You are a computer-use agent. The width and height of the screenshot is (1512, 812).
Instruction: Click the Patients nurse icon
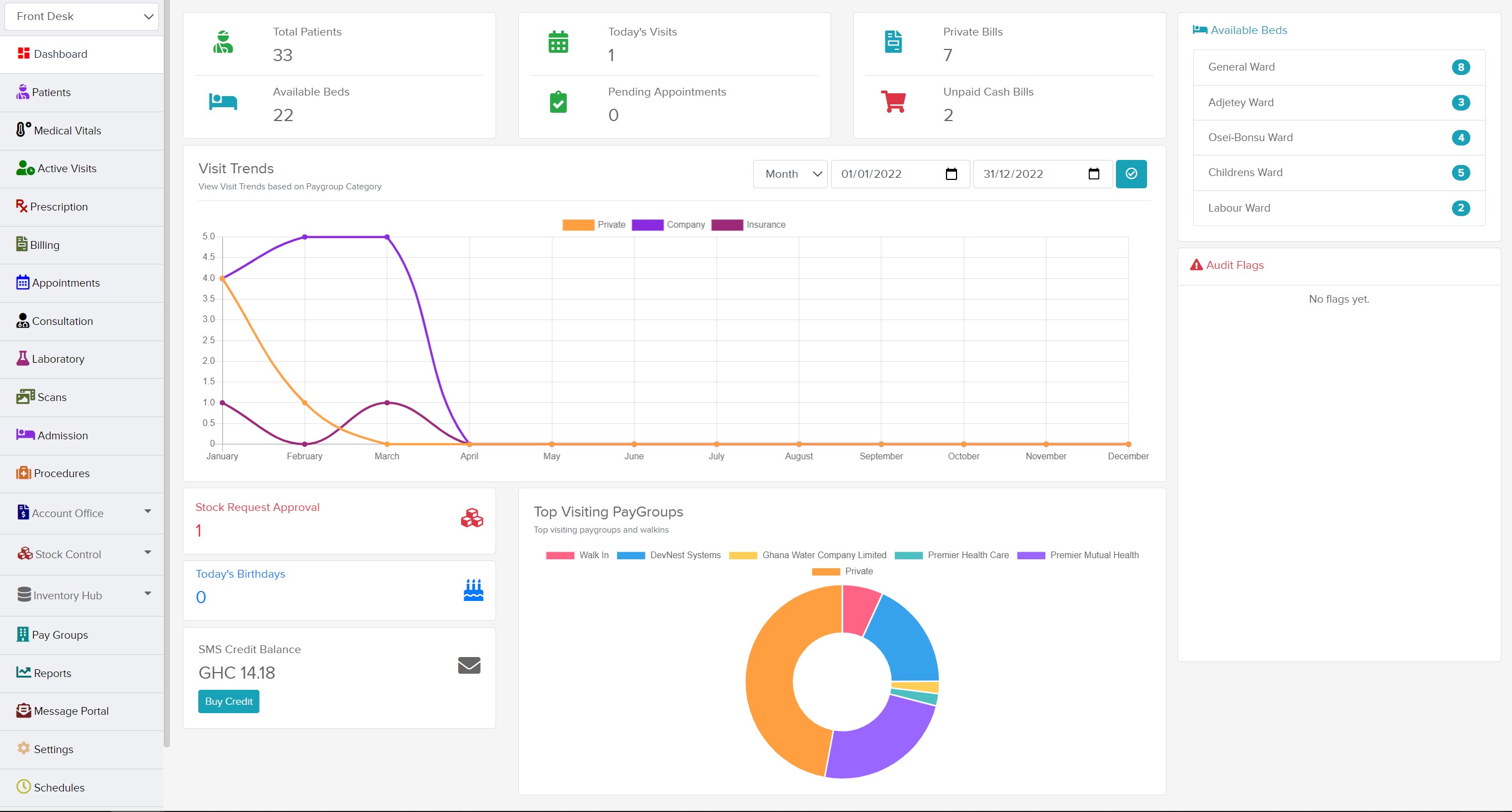point(23,92)
